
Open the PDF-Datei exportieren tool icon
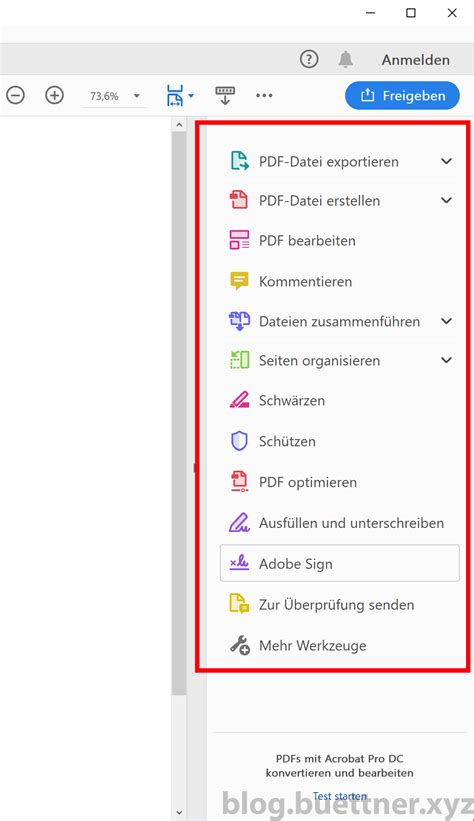click(239, 161)
